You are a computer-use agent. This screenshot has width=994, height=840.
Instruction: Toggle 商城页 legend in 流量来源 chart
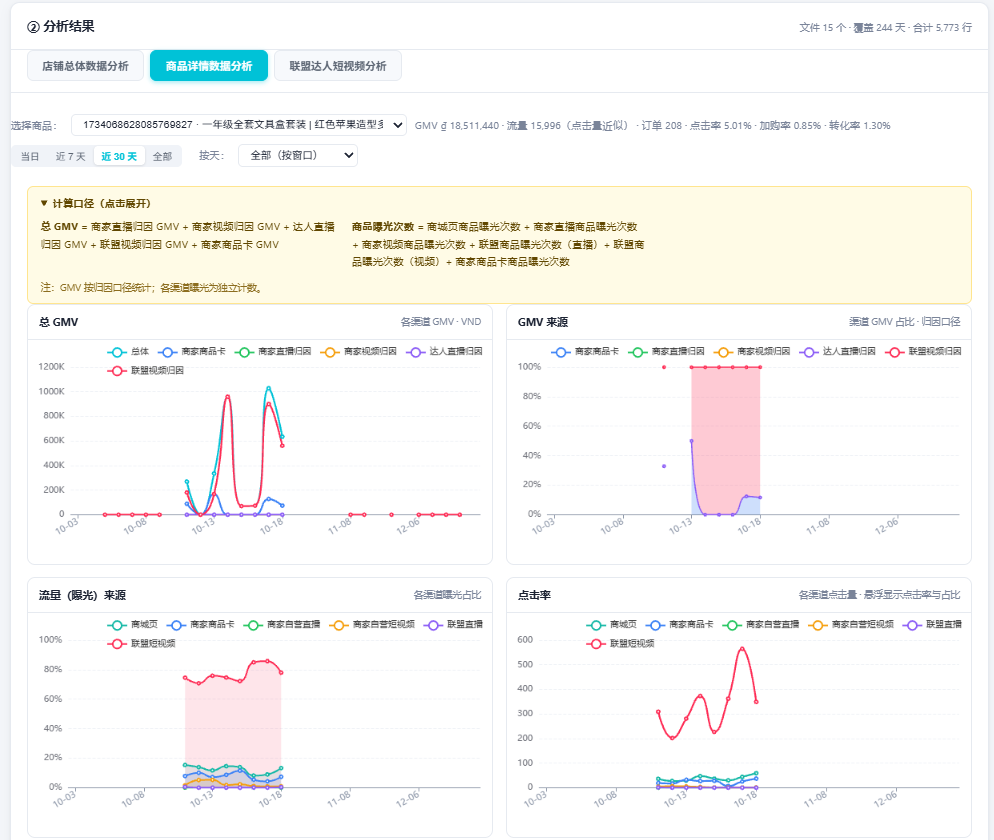132,625
